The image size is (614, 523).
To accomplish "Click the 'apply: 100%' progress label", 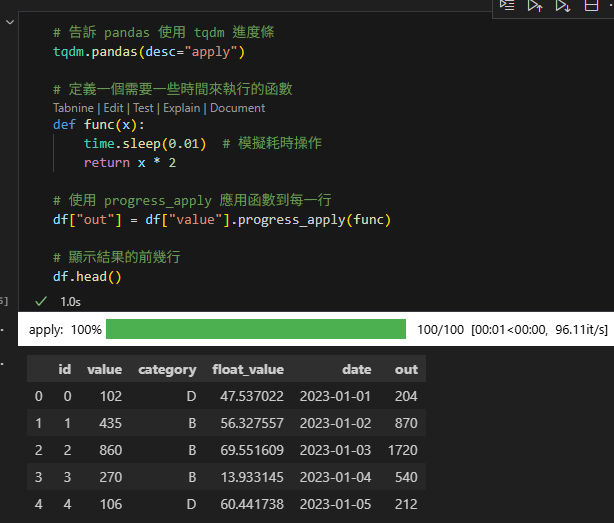I will click(x=65, y=330).
